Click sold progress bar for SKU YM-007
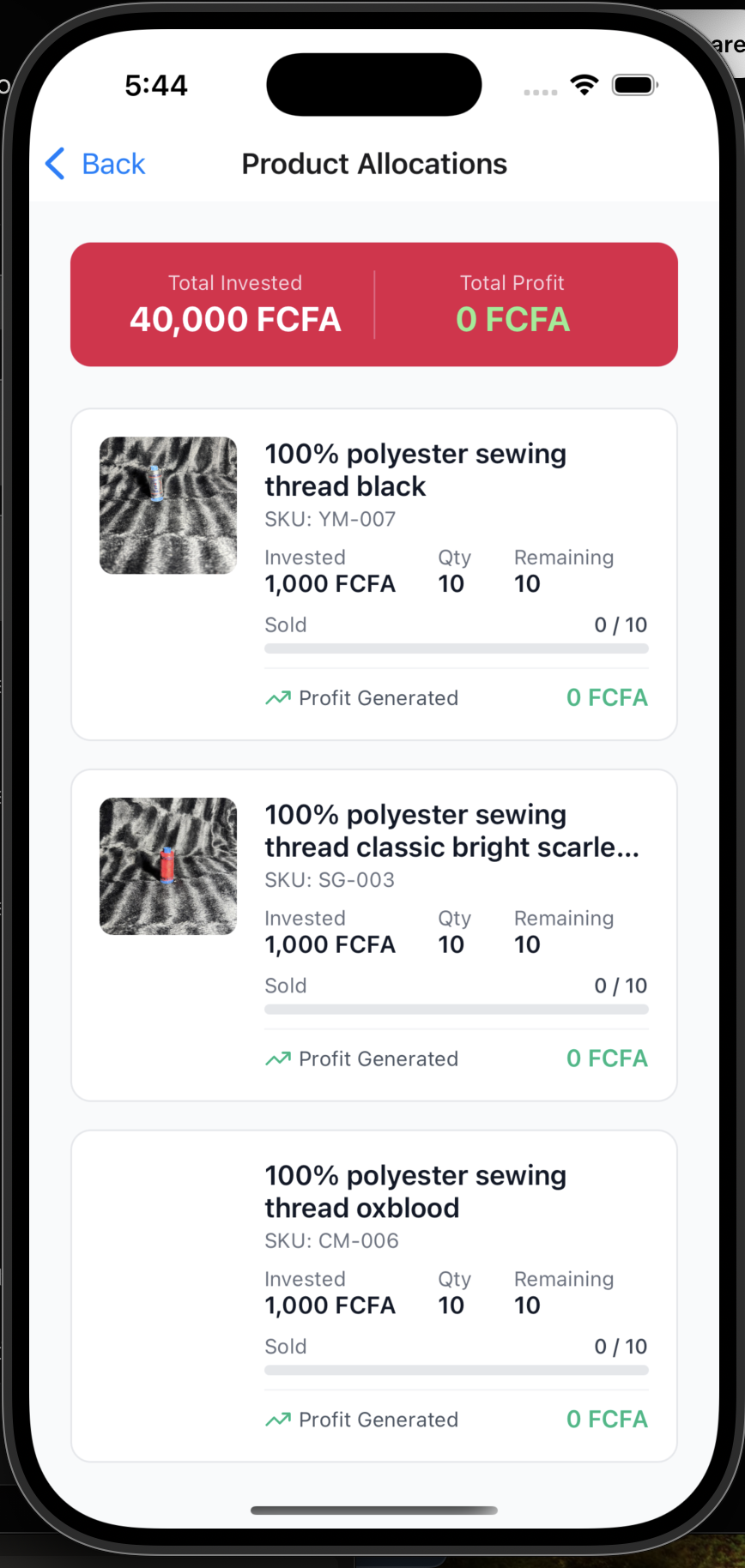 (456, 648)
